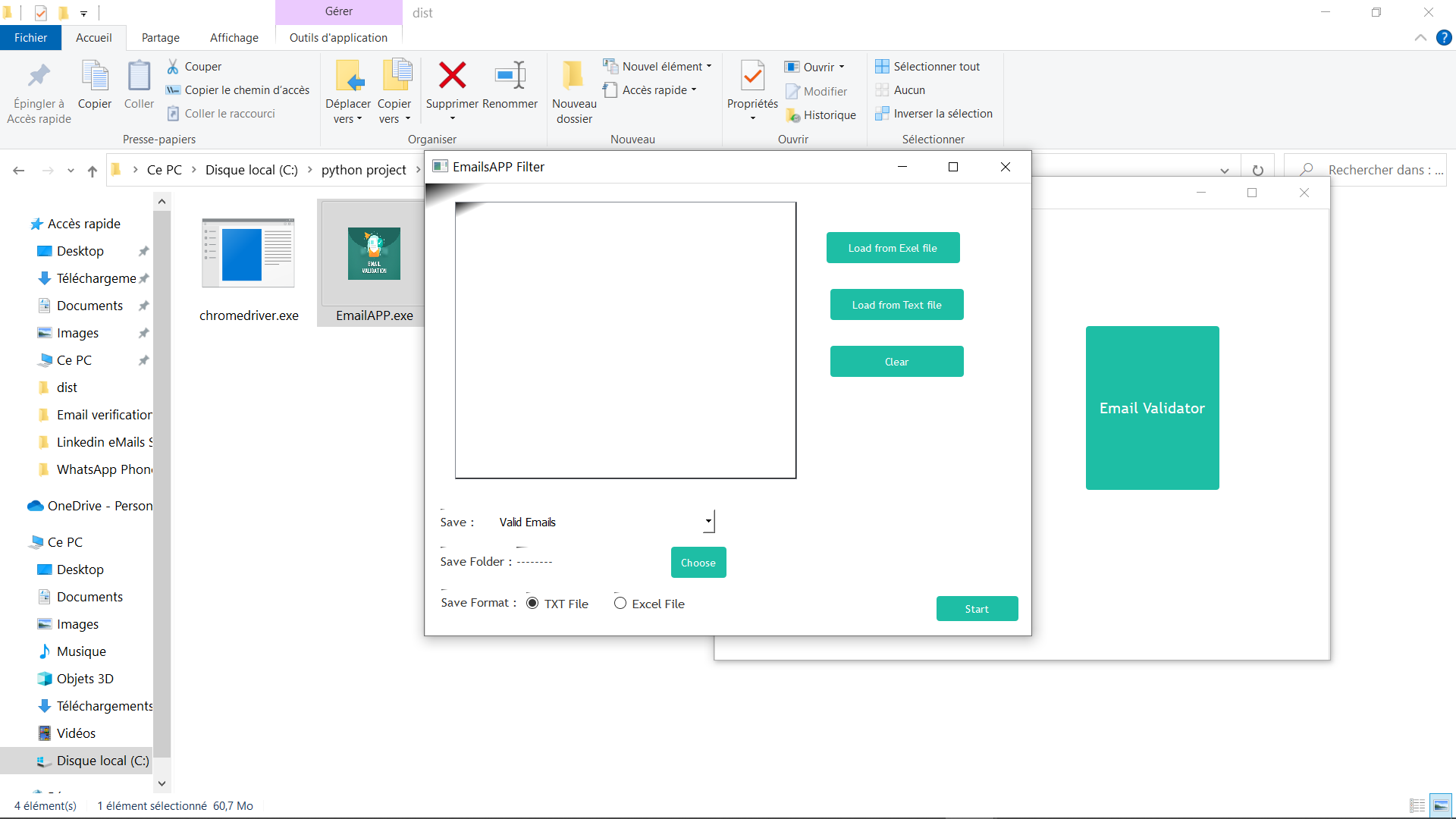Select the TXT File radio button
This screenshot has height=819, width=1456.
(532, 604)
